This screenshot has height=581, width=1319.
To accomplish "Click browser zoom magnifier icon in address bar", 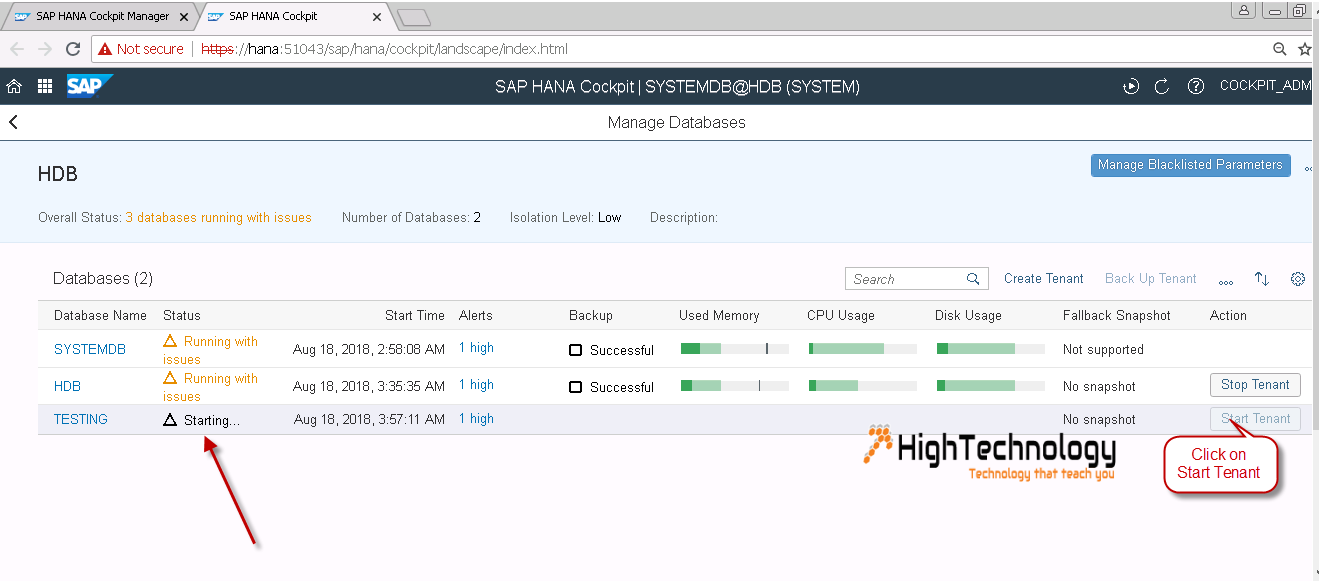I will point(1280,49).
